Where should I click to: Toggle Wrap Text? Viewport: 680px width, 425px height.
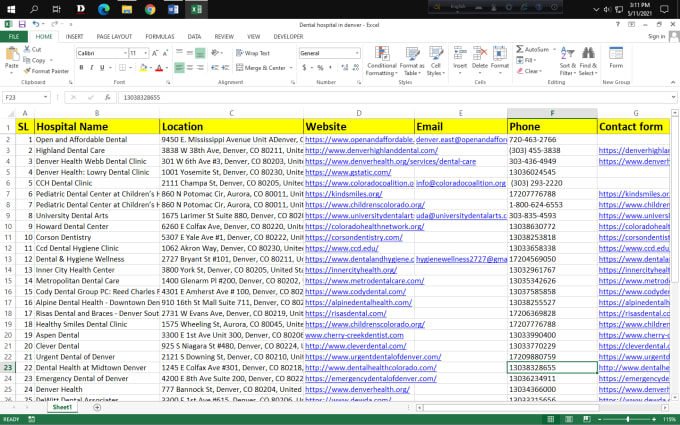253,53
